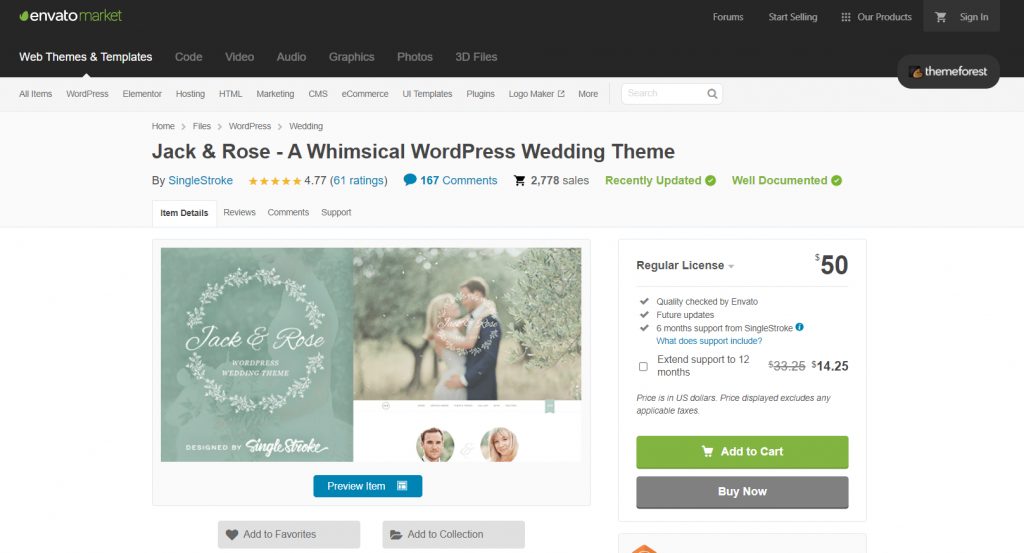Open the UI Templates category
Screen dimensions: 1024x553
coord(427,94)
